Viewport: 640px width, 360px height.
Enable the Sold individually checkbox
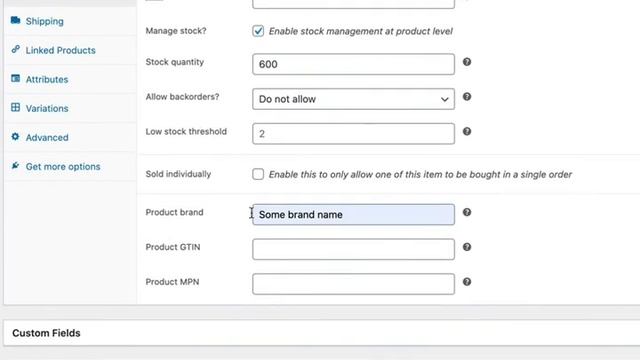[258, 174]
